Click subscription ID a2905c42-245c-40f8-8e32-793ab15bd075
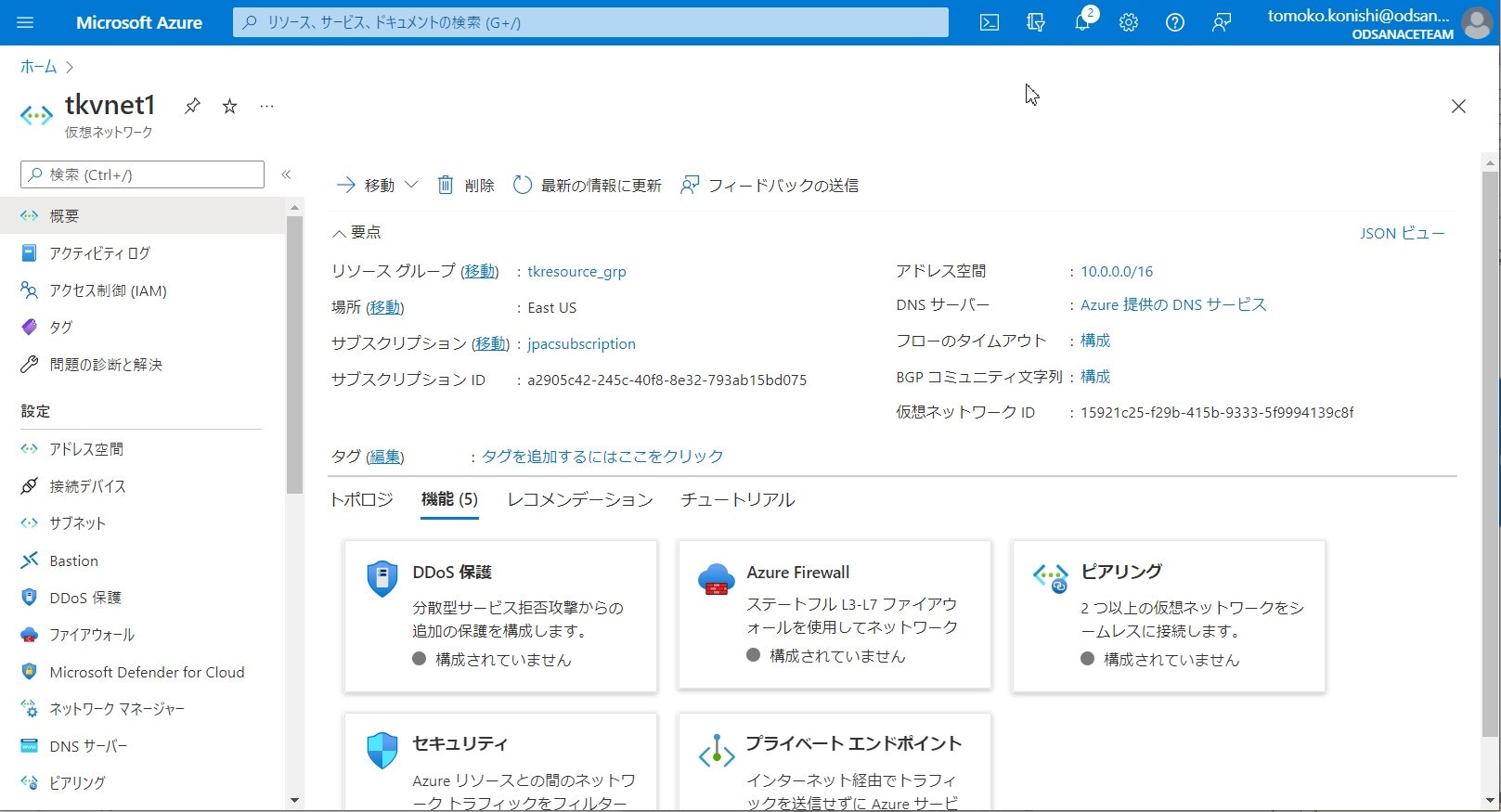This screenshot has width=1501, height=812. [666, 380]
